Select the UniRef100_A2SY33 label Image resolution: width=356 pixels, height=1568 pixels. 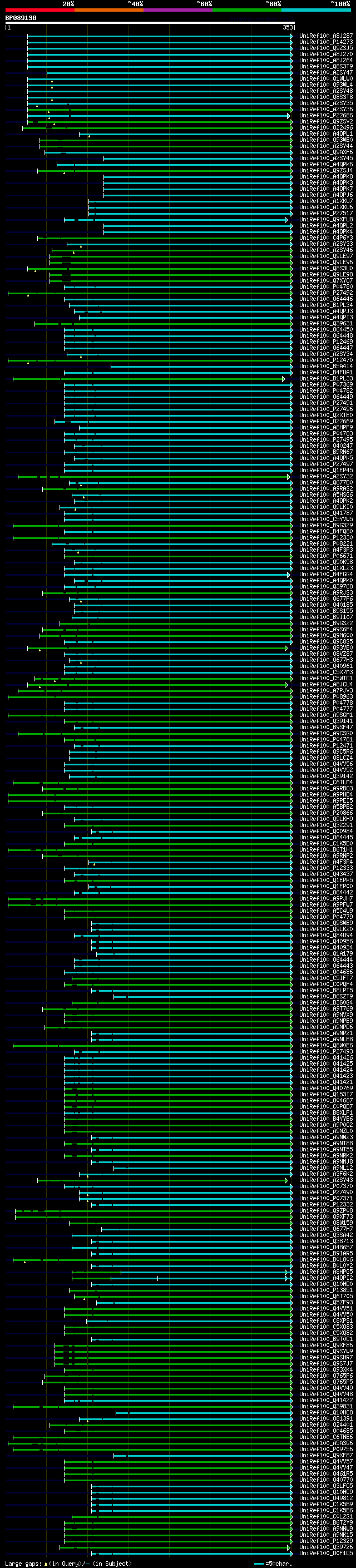(x=325, y=244)
